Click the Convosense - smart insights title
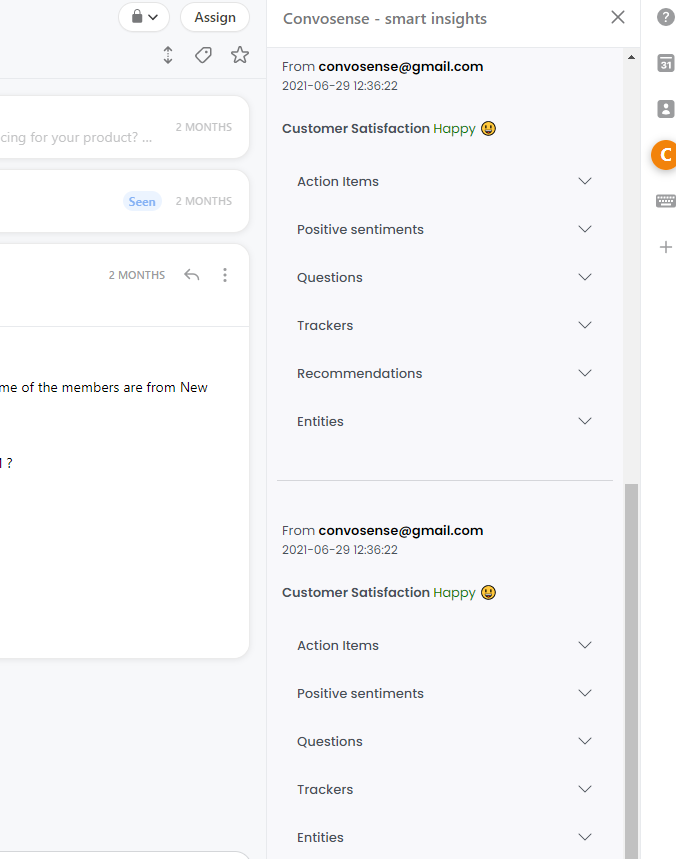The width and height of the screenshot is (676, 859). tap(385, 19)
